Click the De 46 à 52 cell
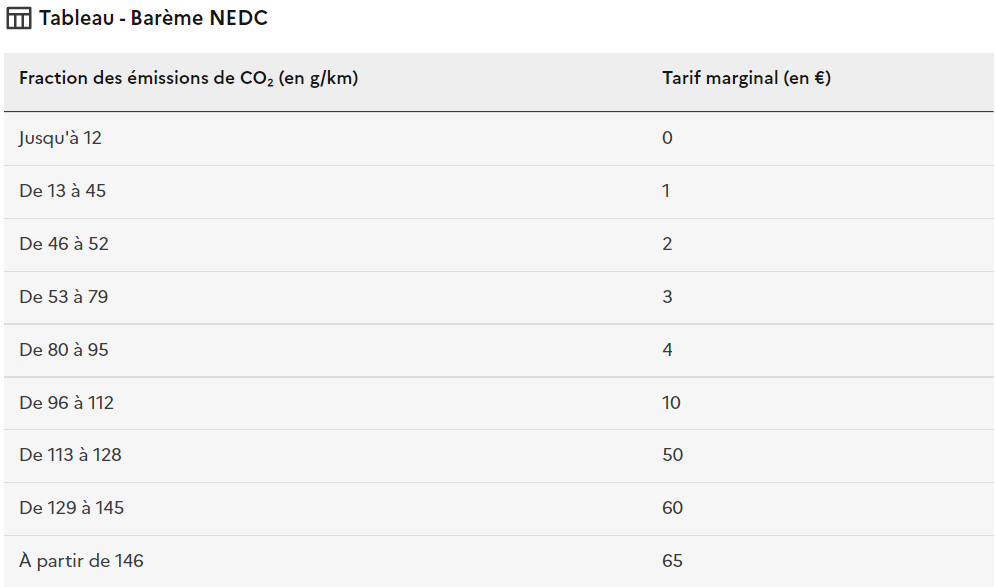Viewport: 995px width, 587px height. coord(63,244)
